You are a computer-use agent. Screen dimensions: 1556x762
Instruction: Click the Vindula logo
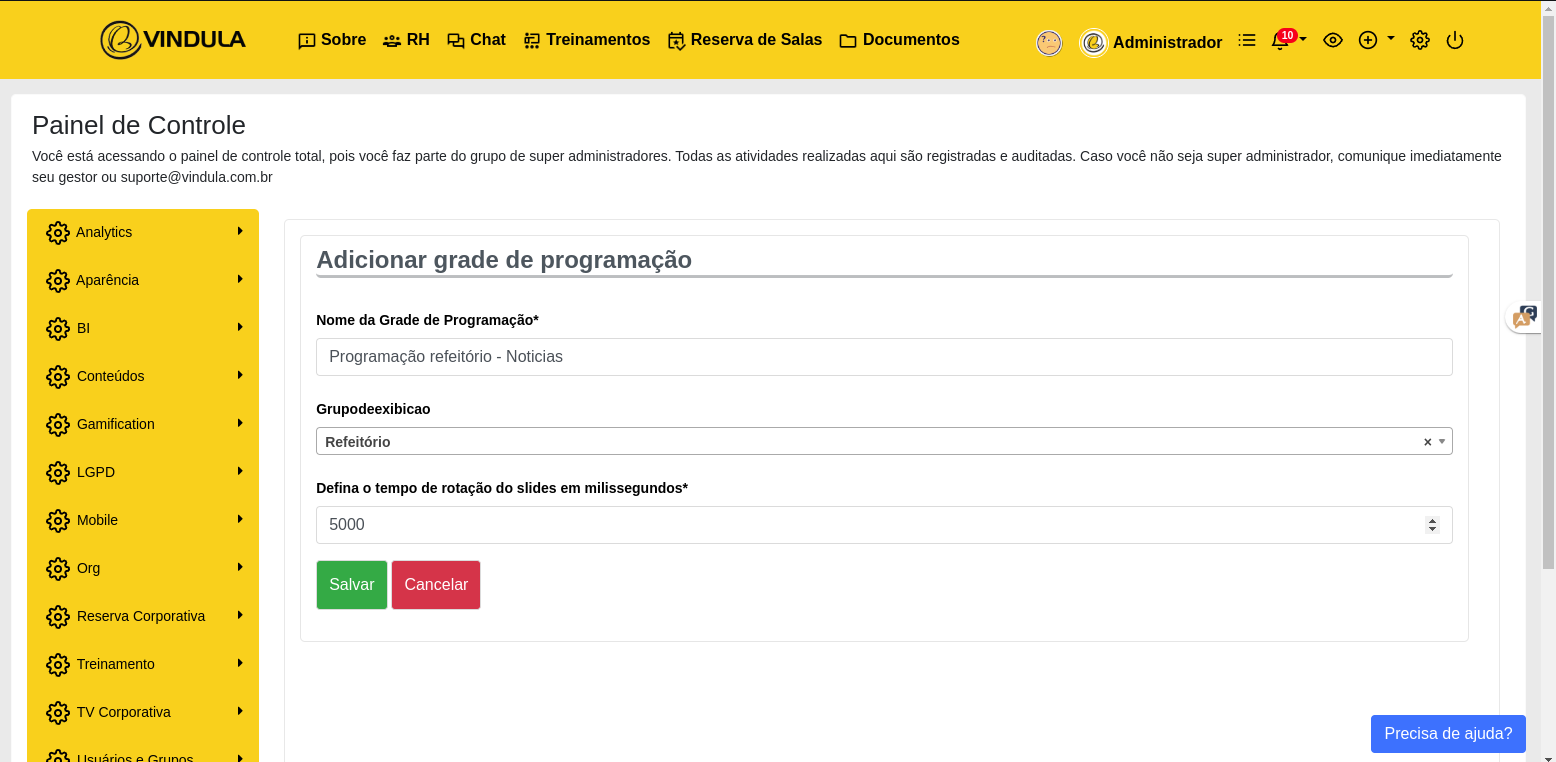[173, 40]
